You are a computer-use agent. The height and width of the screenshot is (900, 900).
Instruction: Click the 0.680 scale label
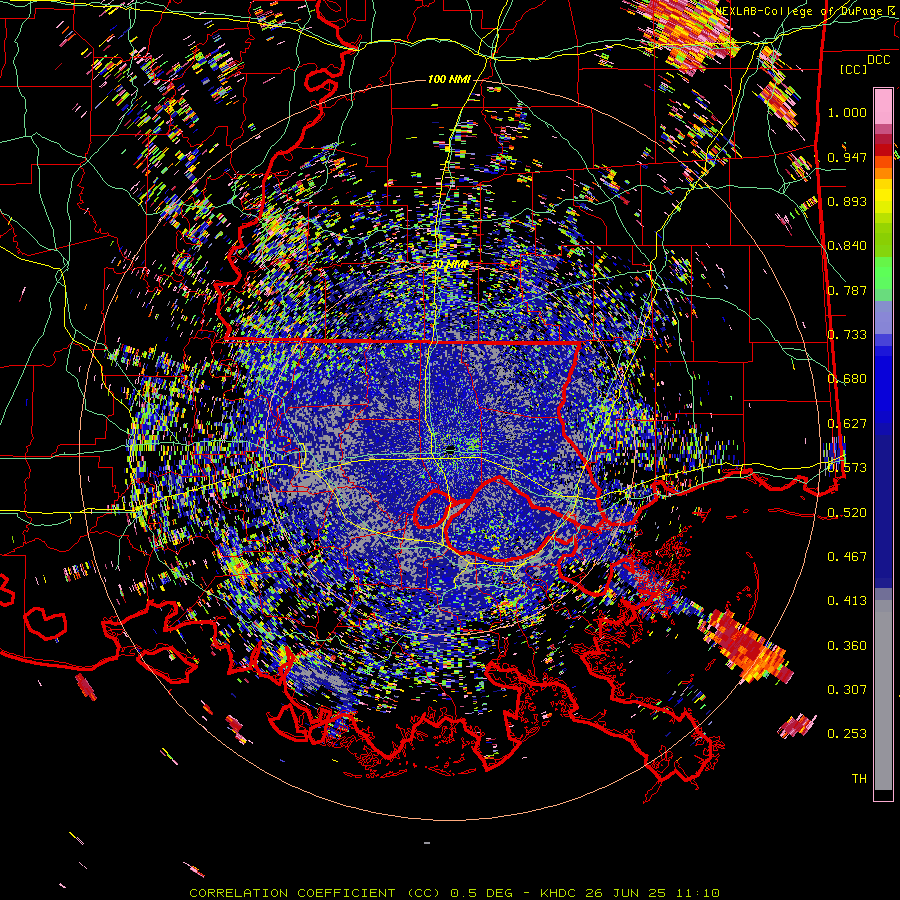coord(847,379)
